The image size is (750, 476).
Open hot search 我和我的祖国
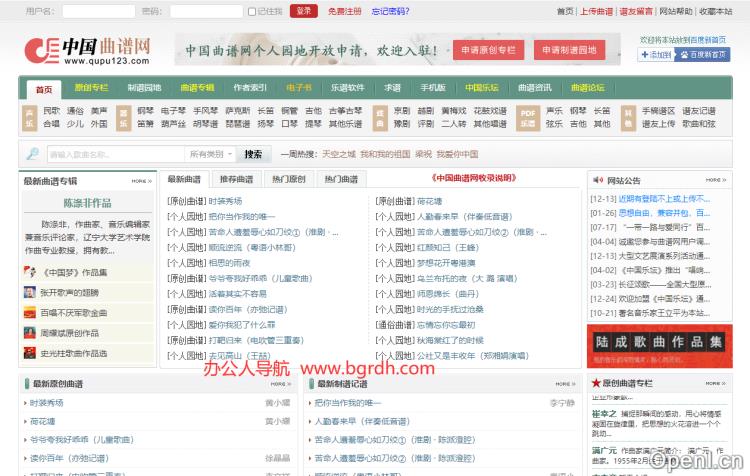385,154
